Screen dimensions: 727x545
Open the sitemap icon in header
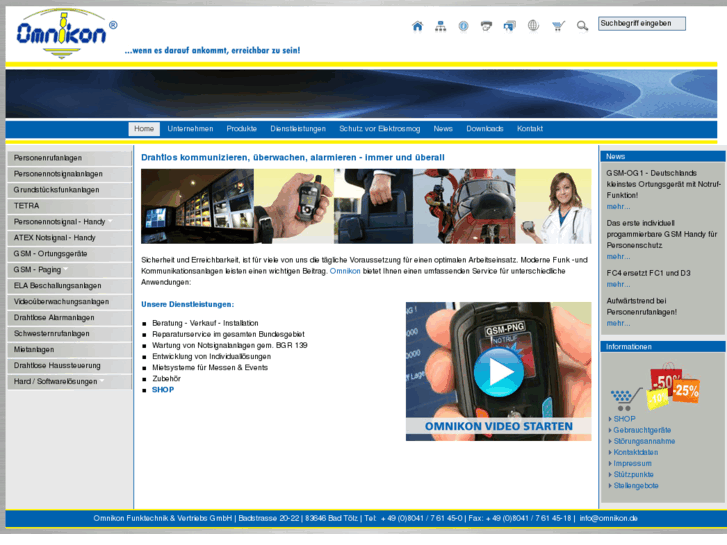click(440, 26)
